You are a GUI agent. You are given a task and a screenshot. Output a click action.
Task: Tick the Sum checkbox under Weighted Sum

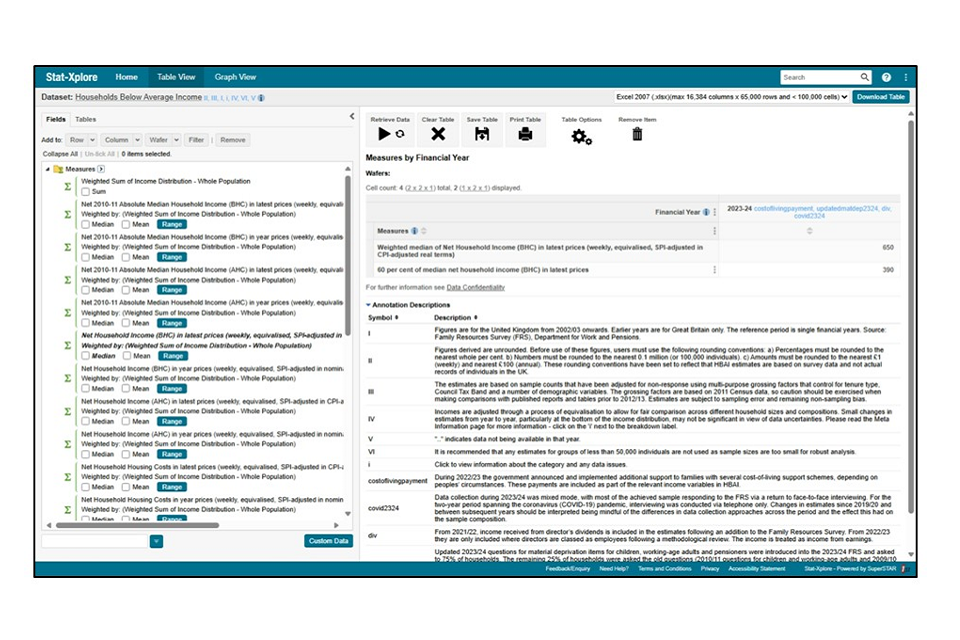[86, 191]
